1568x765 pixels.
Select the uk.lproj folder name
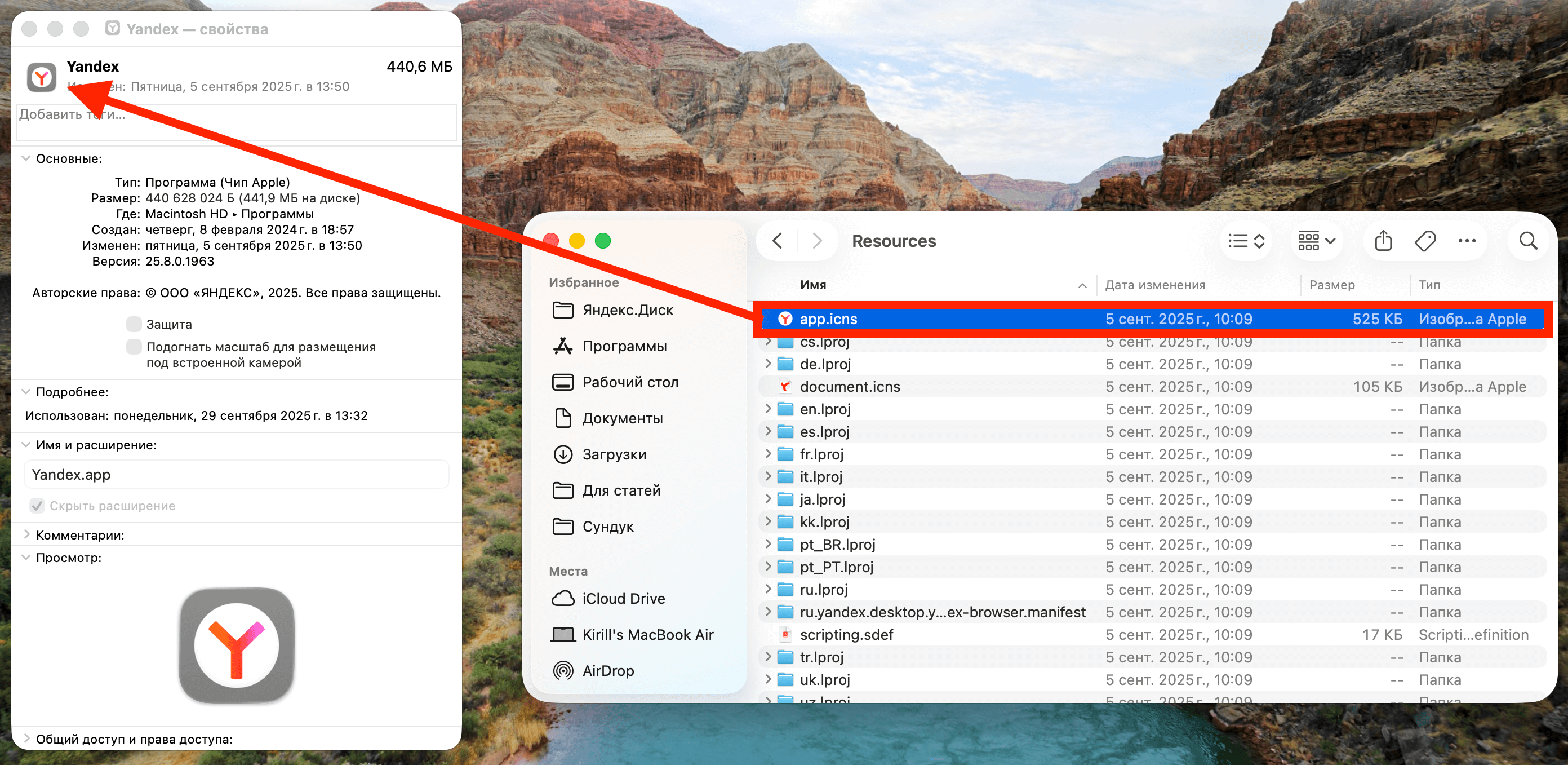(x=825, y=679)
